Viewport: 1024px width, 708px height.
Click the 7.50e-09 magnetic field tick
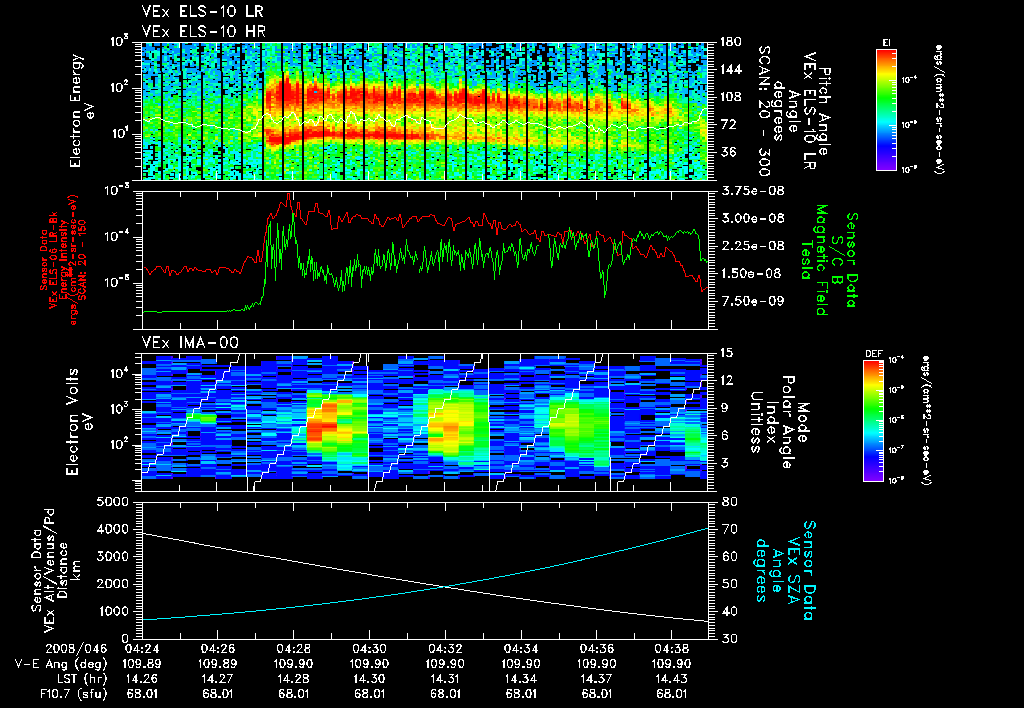753,300
